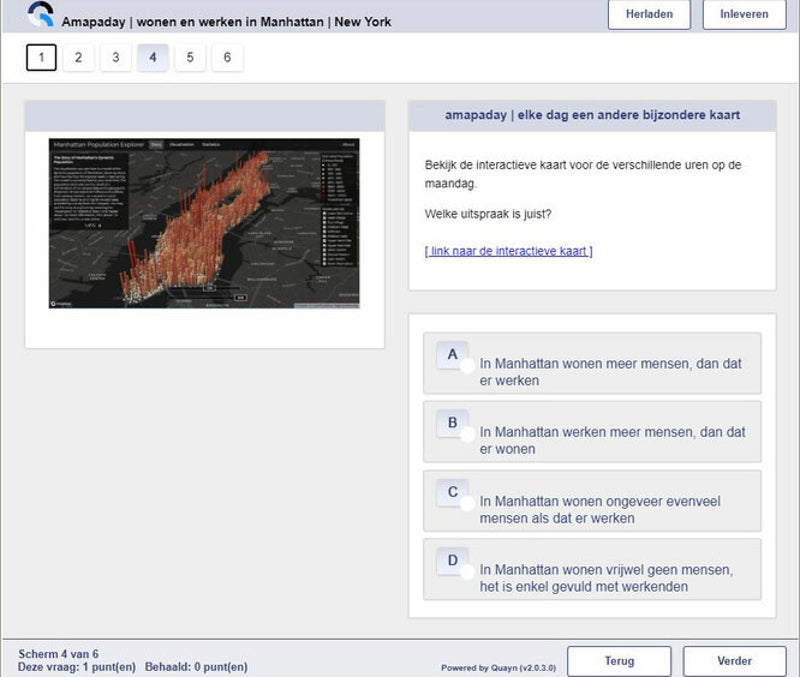Viewport: 800px width, 677px height.
Task: Navigate to question page 5
Action: click(x=190, y=58)
